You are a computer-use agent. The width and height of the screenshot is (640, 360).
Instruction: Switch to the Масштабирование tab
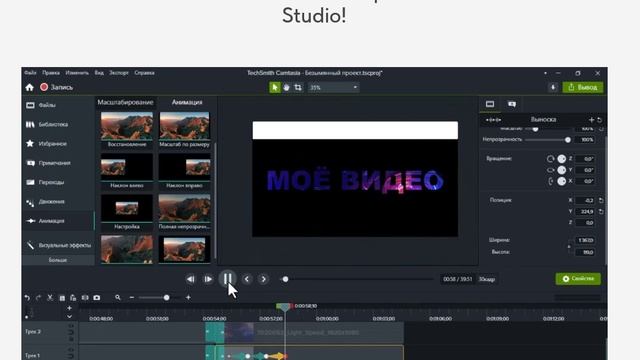[125, 102]
